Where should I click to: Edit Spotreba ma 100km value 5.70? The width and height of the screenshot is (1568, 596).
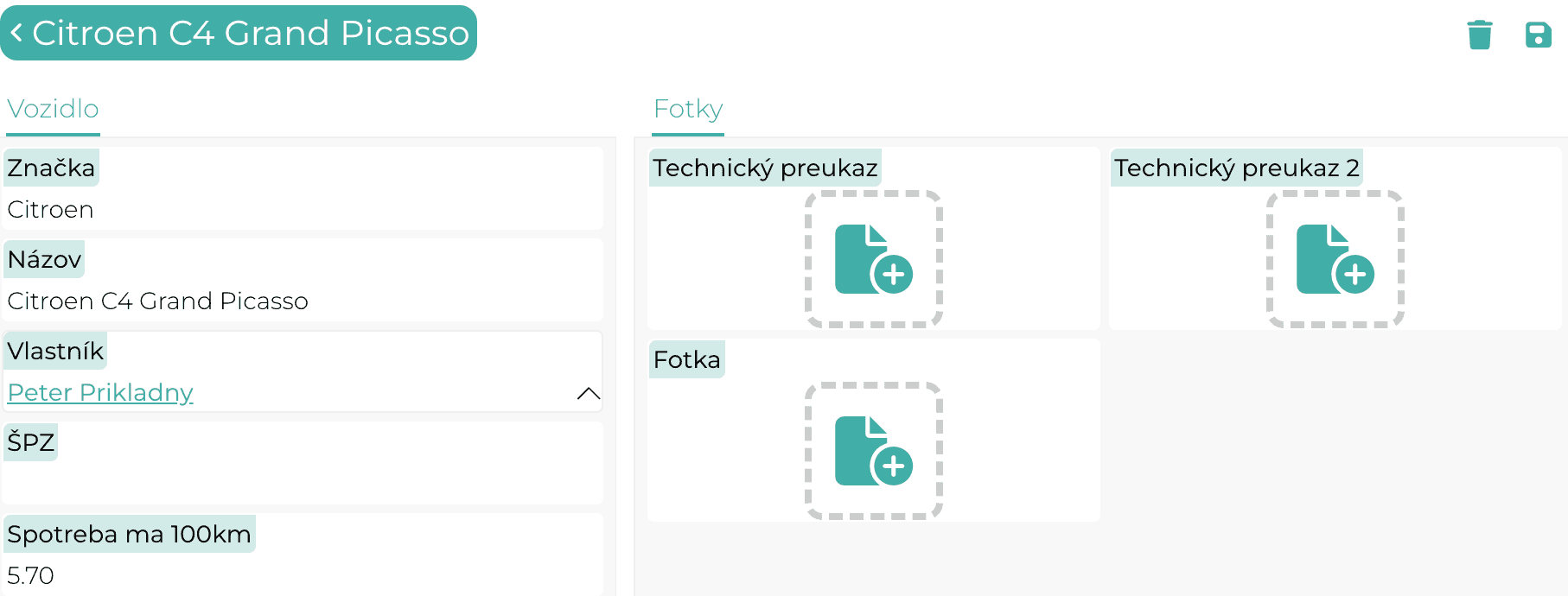[x=303, y=575]
